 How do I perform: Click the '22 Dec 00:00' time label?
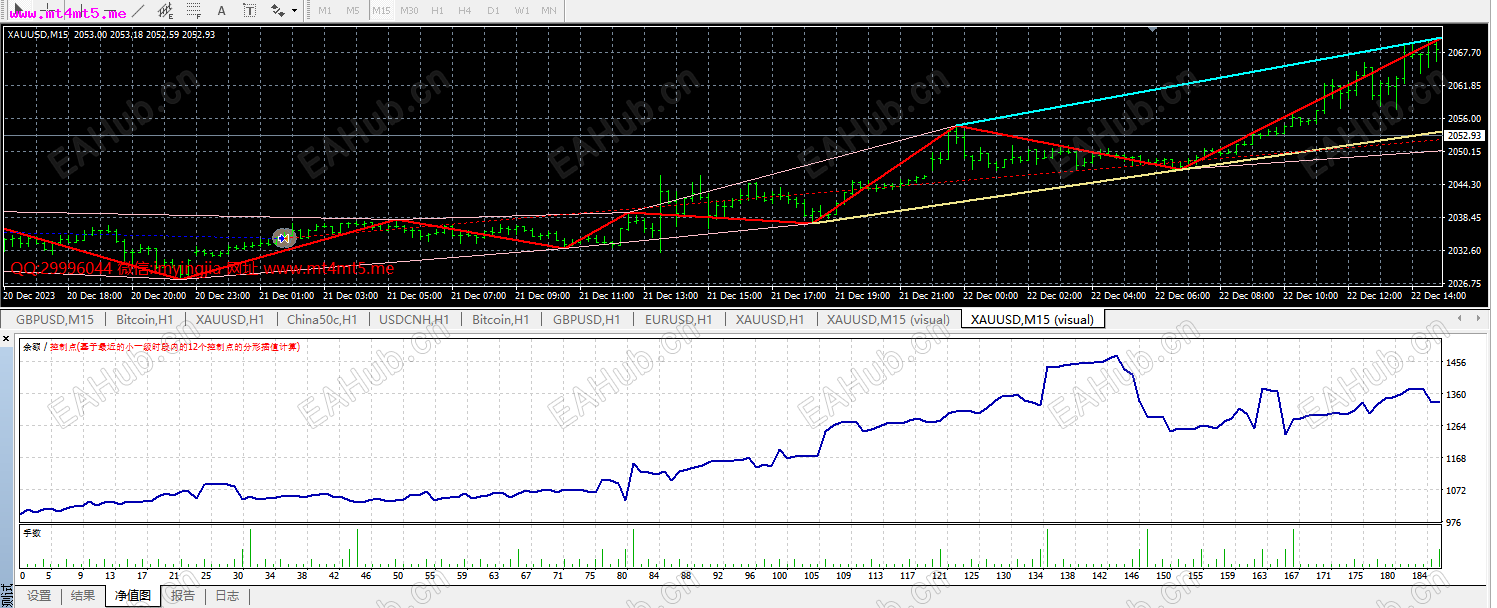coord(991,296)
